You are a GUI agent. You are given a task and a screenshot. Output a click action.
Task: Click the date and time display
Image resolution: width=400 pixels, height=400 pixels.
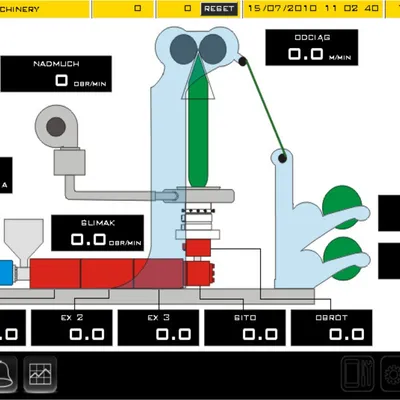pos(313,8)
